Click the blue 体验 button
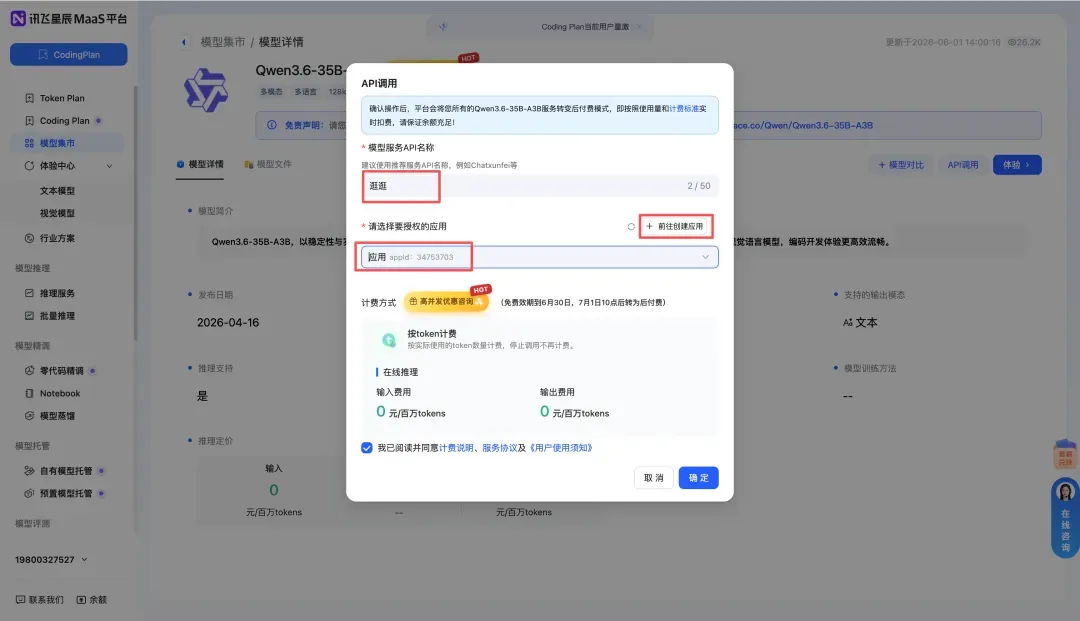 coord(1017,165)
